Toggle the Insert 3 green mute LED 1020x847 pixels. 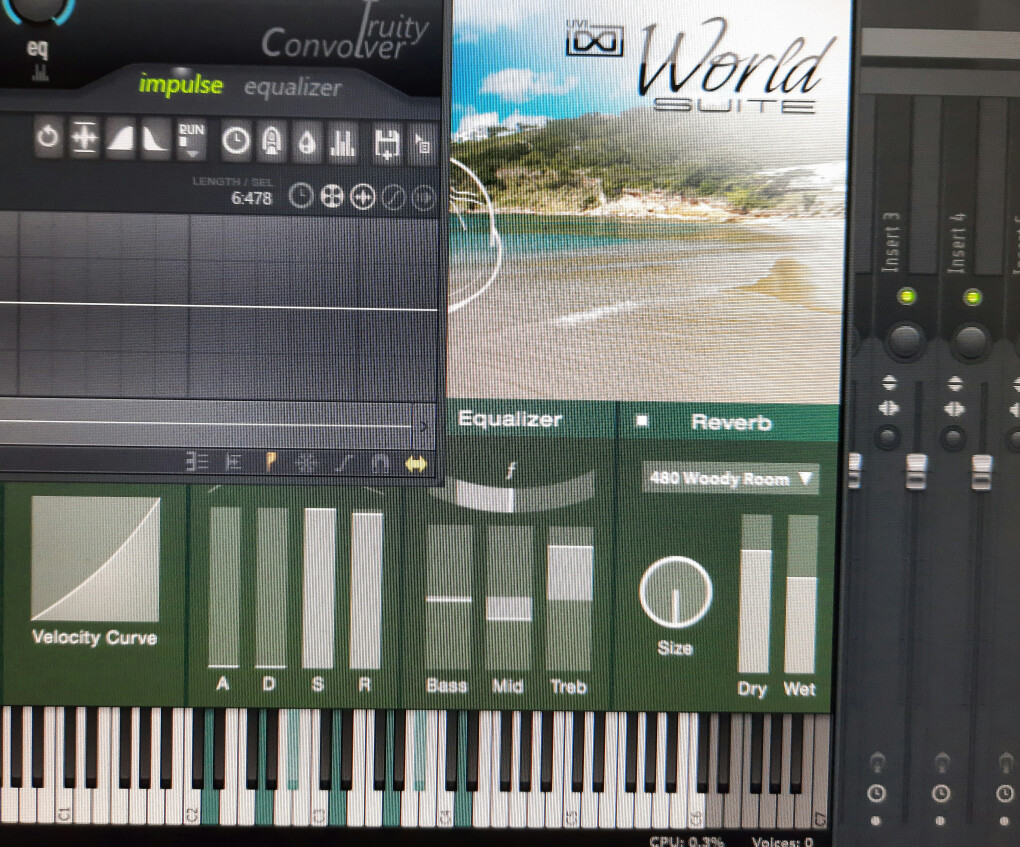pyautogui.click(x=906, y=297)
